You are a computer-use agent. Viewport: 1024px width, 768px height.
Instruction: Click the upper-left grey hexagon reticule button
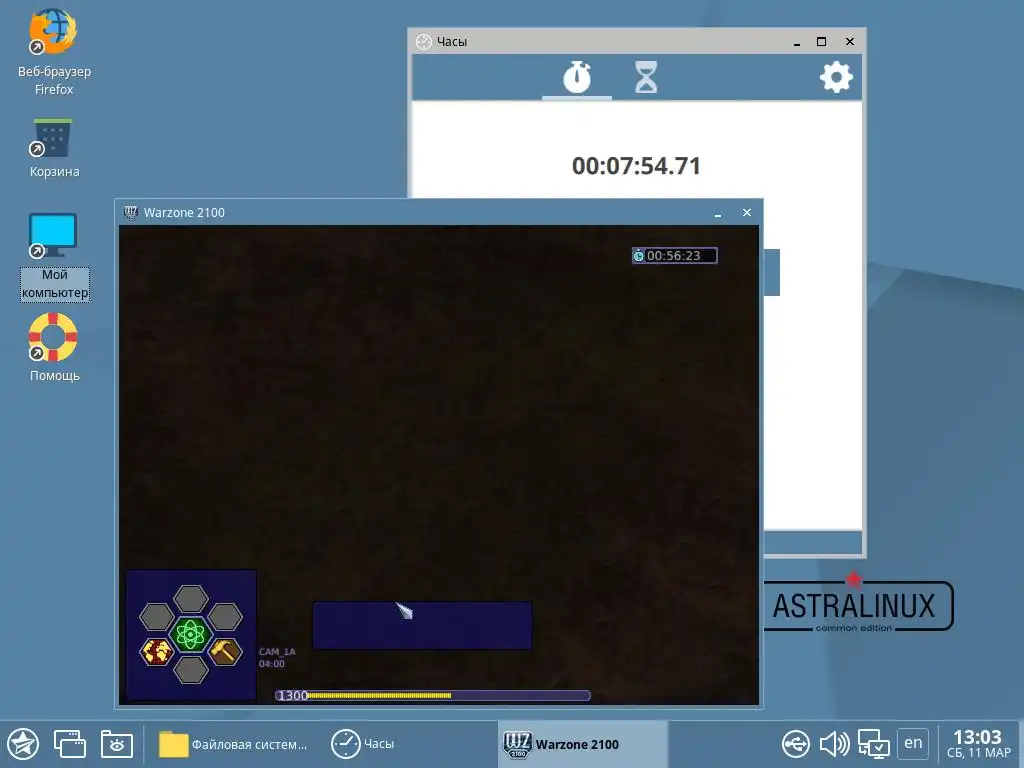click(157, 616)
